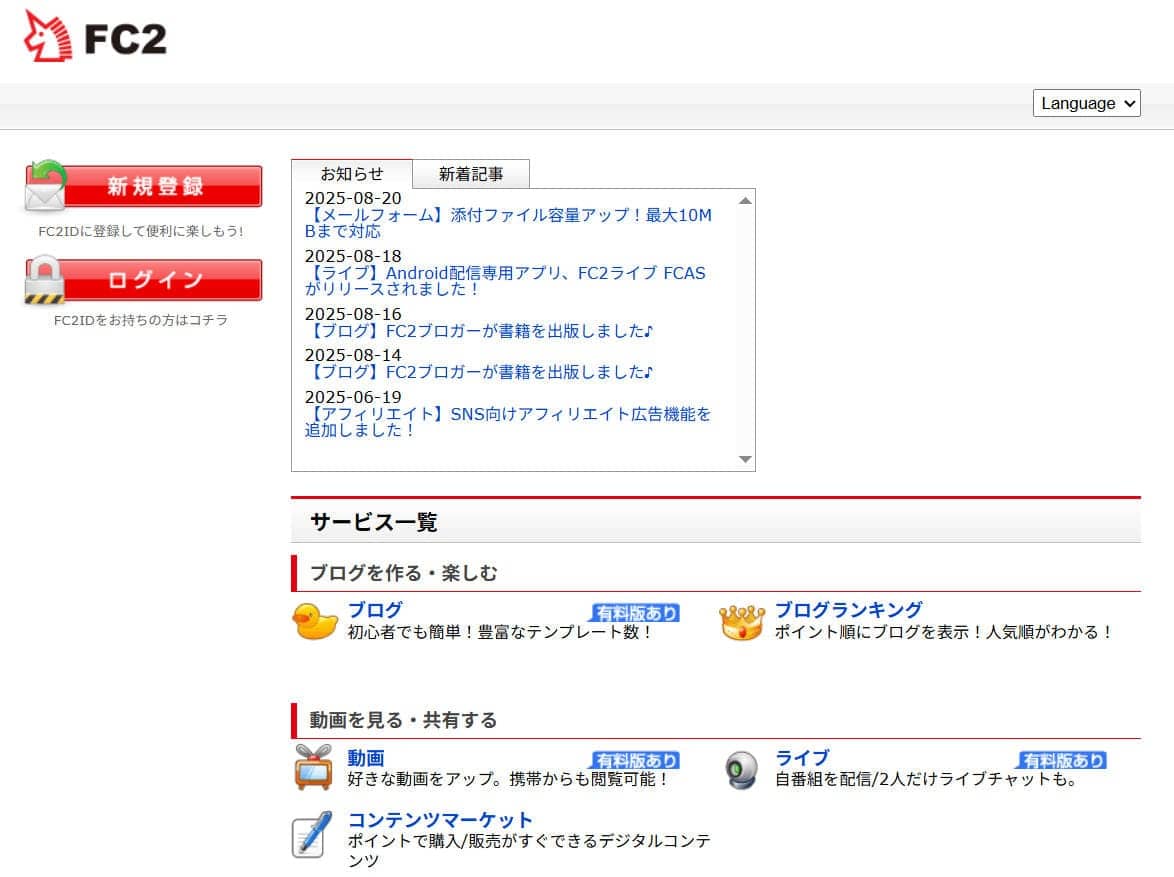
Task: Click the television 動画 icon
Action: pos(313,768)
